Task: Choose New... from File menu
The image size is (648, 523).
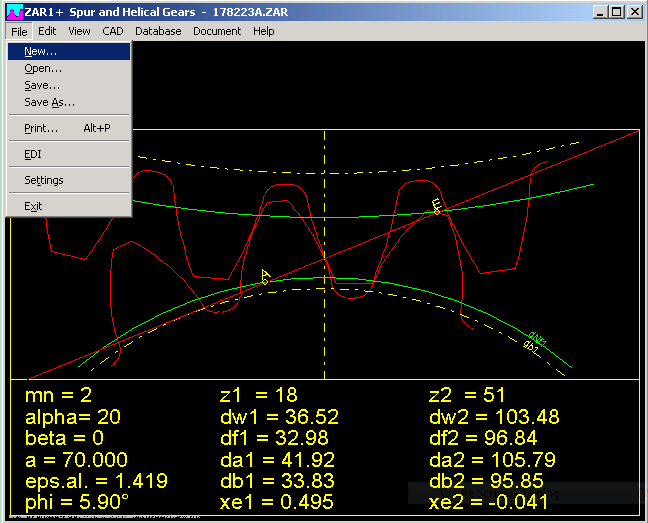Action: click(69, 52)
